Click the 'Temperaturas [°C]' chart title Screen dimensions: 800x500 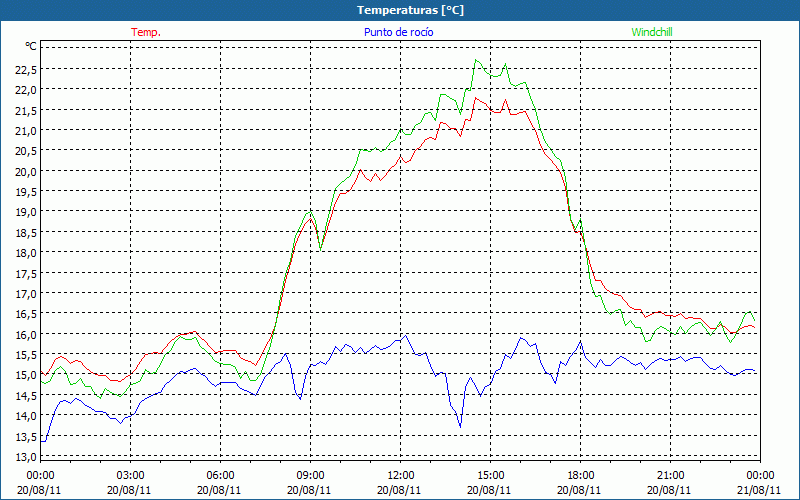[x=410, y=10]
